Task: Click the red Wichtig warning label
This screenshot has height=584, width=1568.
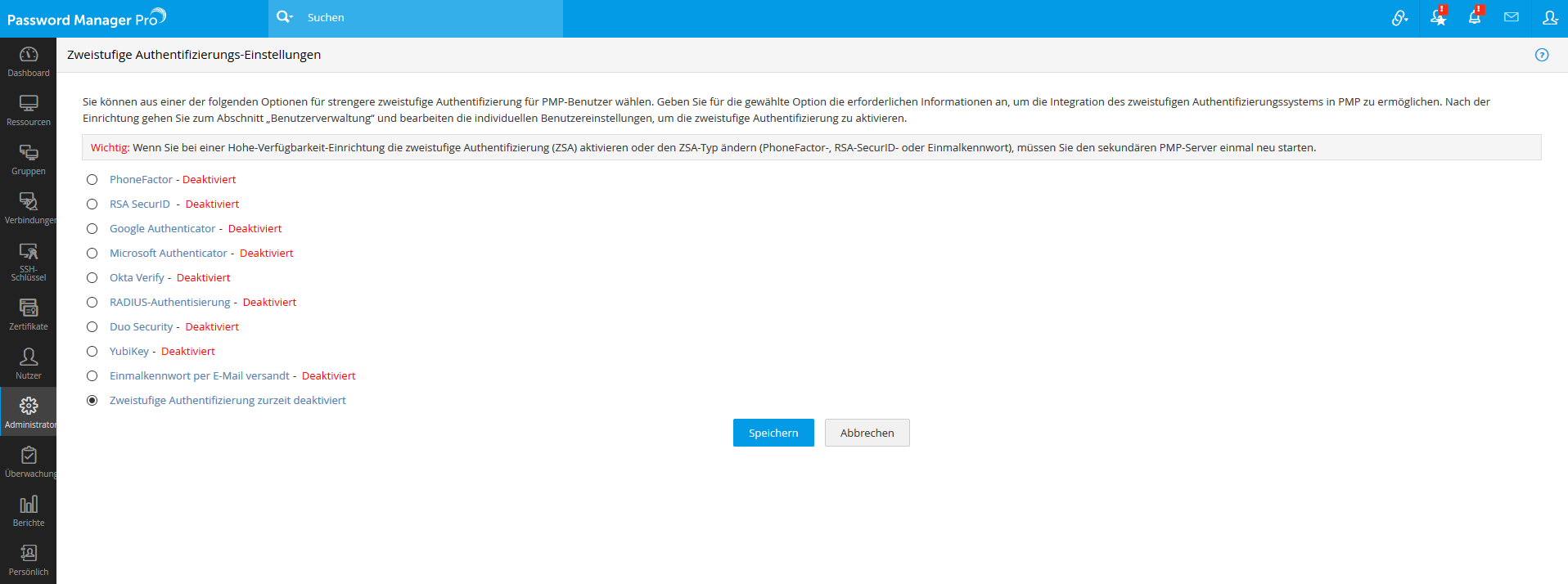Action: tap(110, 148)
